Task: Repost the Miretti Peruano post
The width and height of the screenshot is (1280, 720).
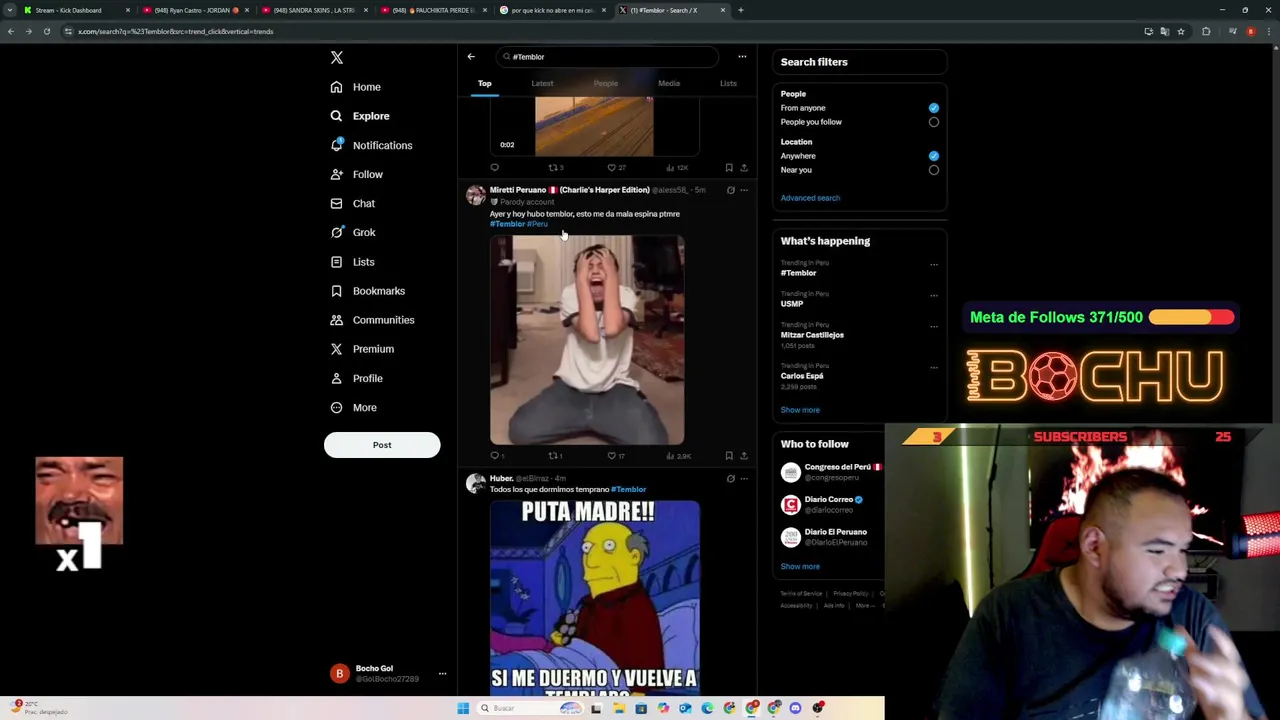Action: point(555,456)
